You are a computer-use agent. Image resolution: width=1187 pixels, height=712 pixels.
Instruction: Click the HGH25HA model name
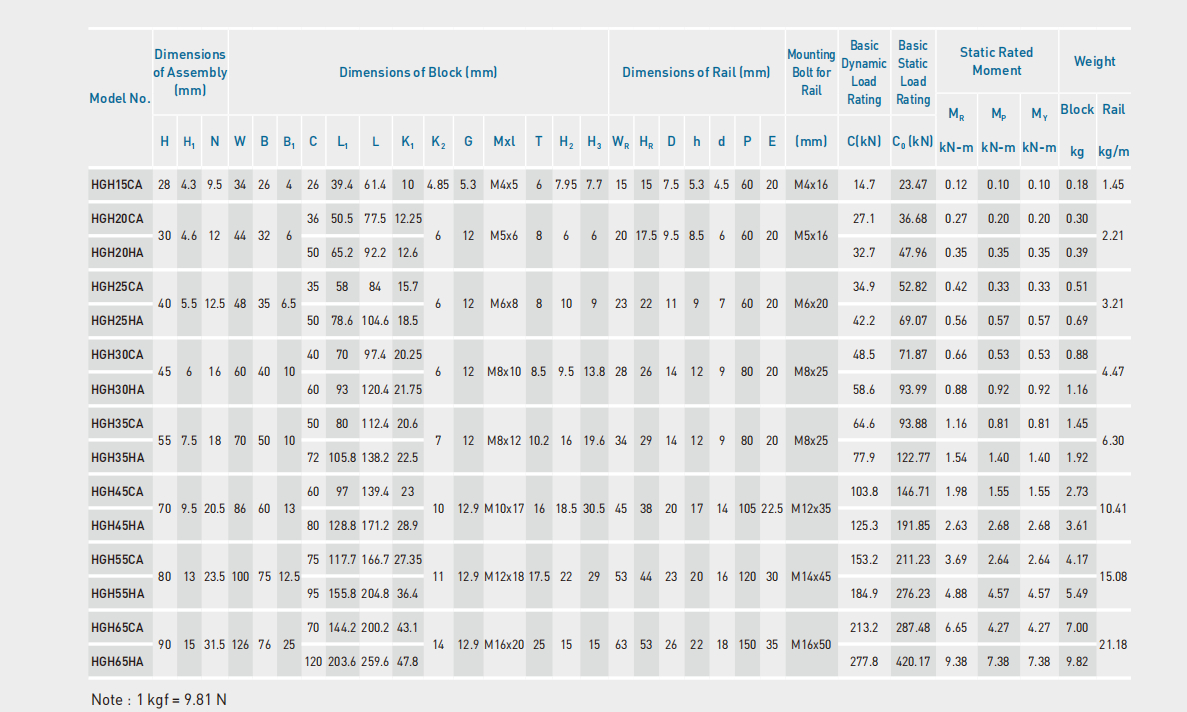tap(117, 321)
